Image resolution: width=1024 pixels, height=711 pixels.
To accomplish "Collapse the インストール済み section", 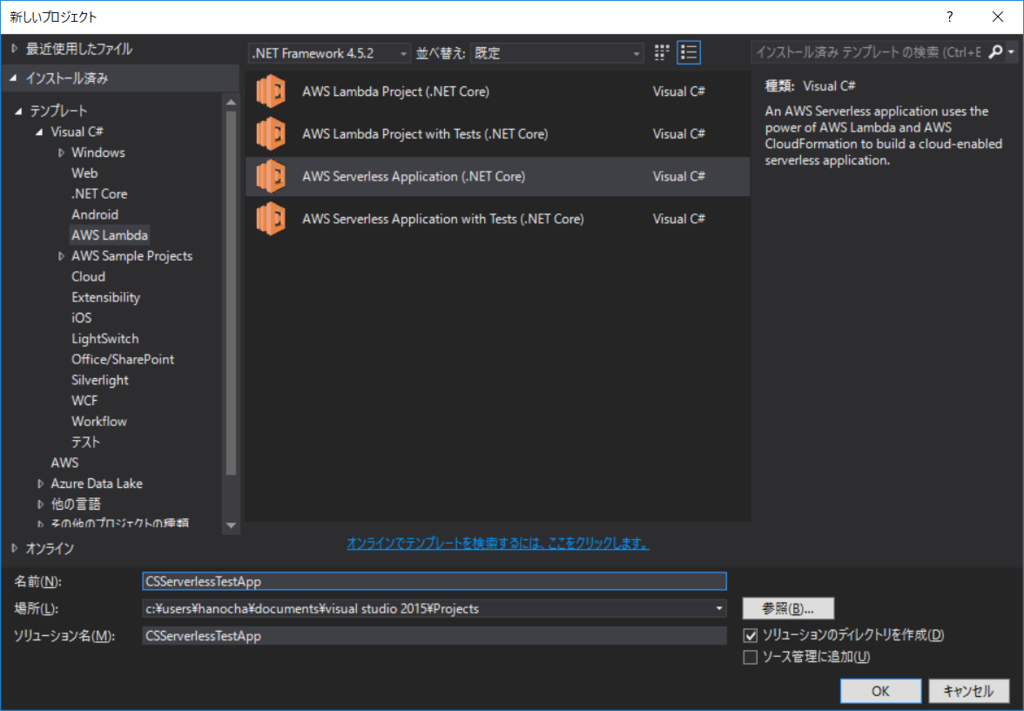I will point(14,78).
